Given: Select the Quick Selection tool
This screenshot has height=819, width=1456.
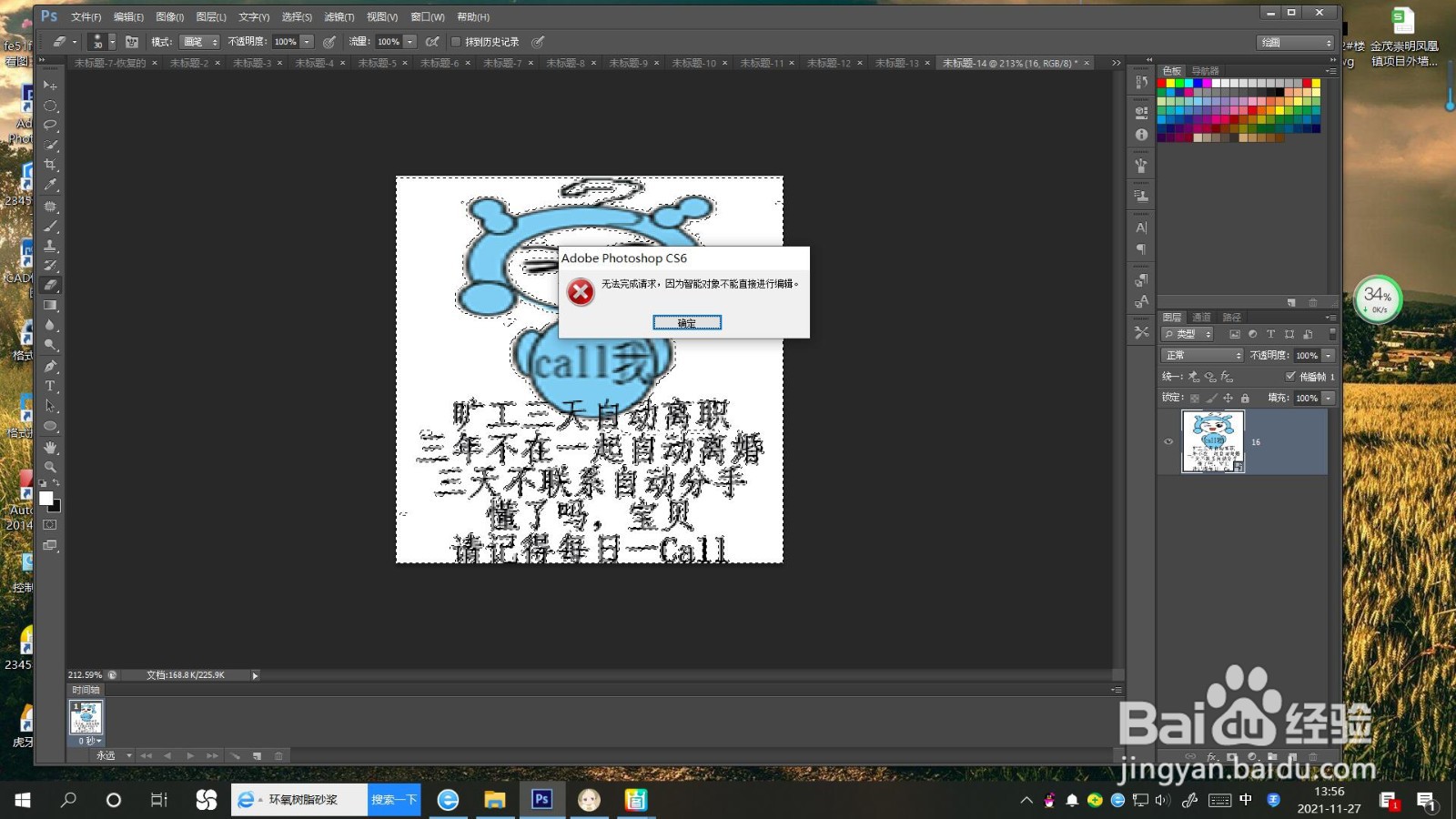Looking at the screenshot, I should click(50, 146).
